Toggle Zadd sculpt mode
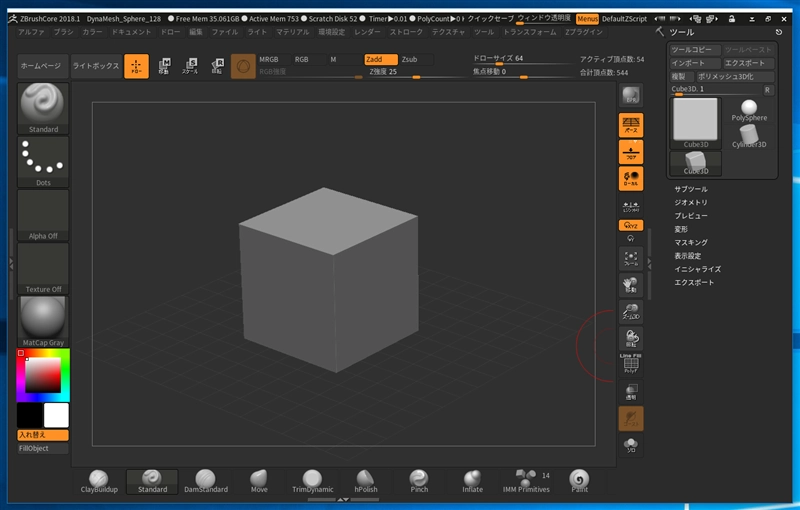Screen dimensions: 800x510 click(381, 60)
